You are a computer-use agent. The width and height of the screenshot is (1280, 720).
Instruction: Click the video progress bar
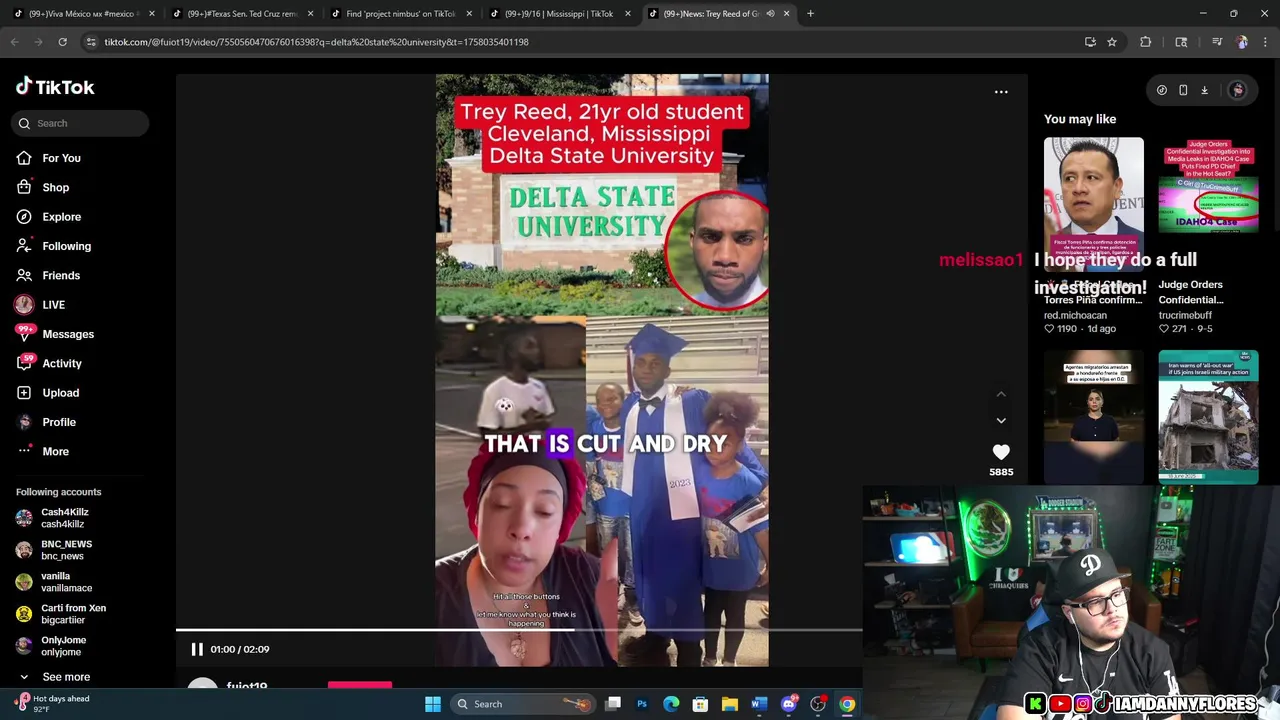pos(519,630)
